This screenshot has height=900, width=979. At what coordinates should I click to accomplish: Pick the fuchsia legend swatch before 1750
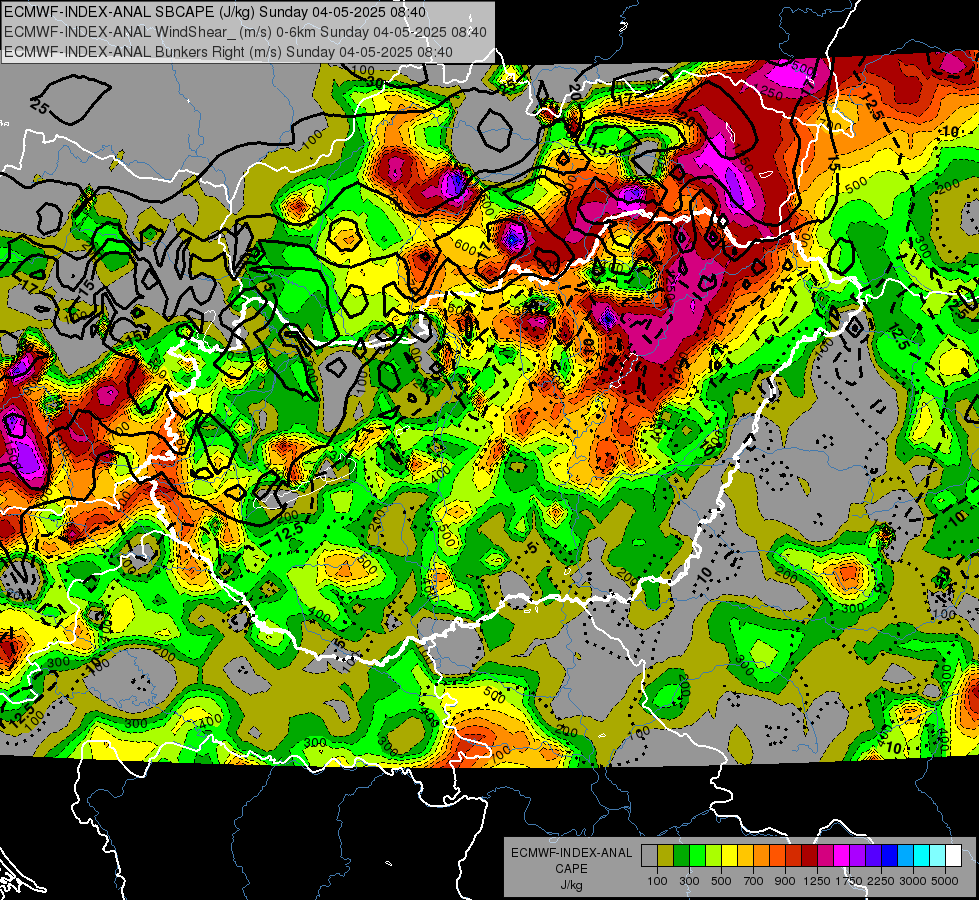(x=842, y=856)
